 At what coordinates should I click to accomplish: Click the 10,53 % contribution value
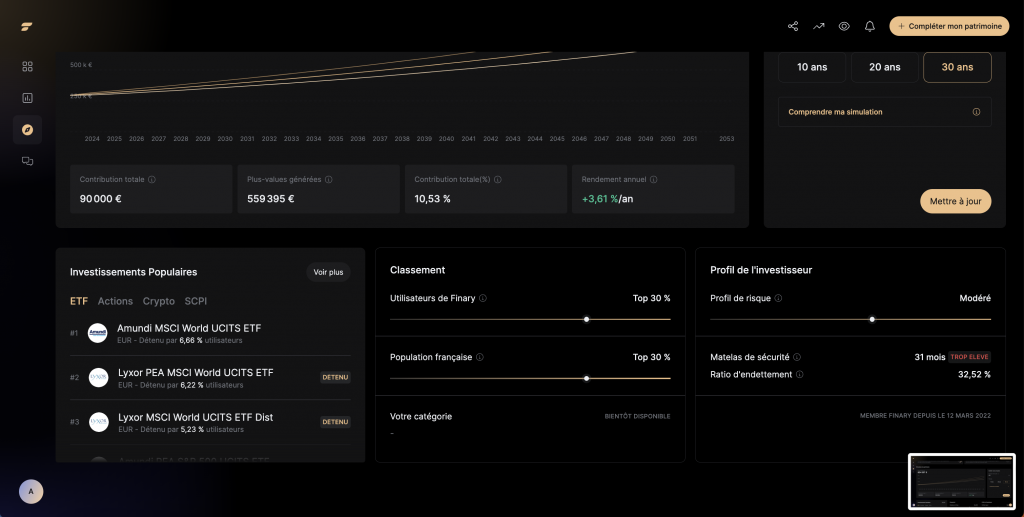click(x=432, y=198)
